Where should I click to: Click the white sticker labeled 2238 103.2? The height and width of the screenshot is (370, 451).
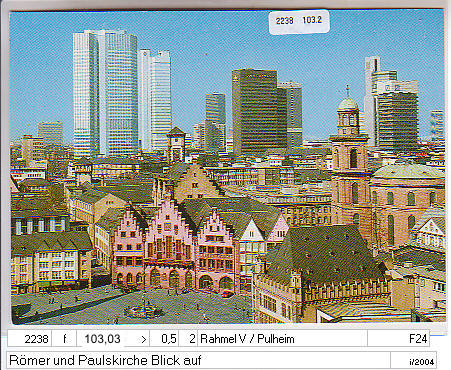[299, 21]
